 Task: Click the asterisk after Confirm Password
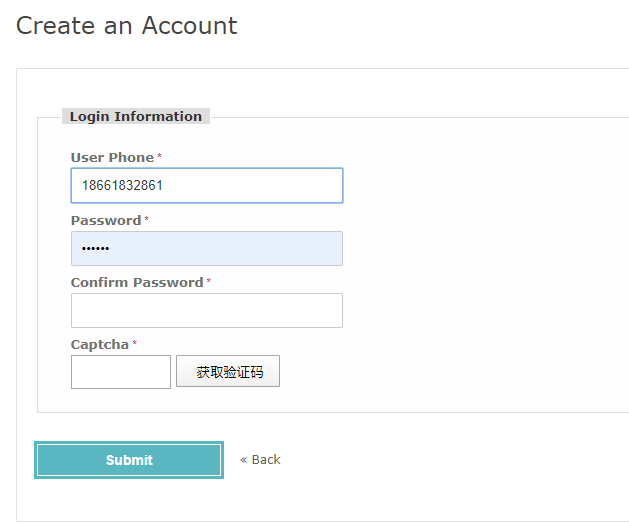pos(209,280)
